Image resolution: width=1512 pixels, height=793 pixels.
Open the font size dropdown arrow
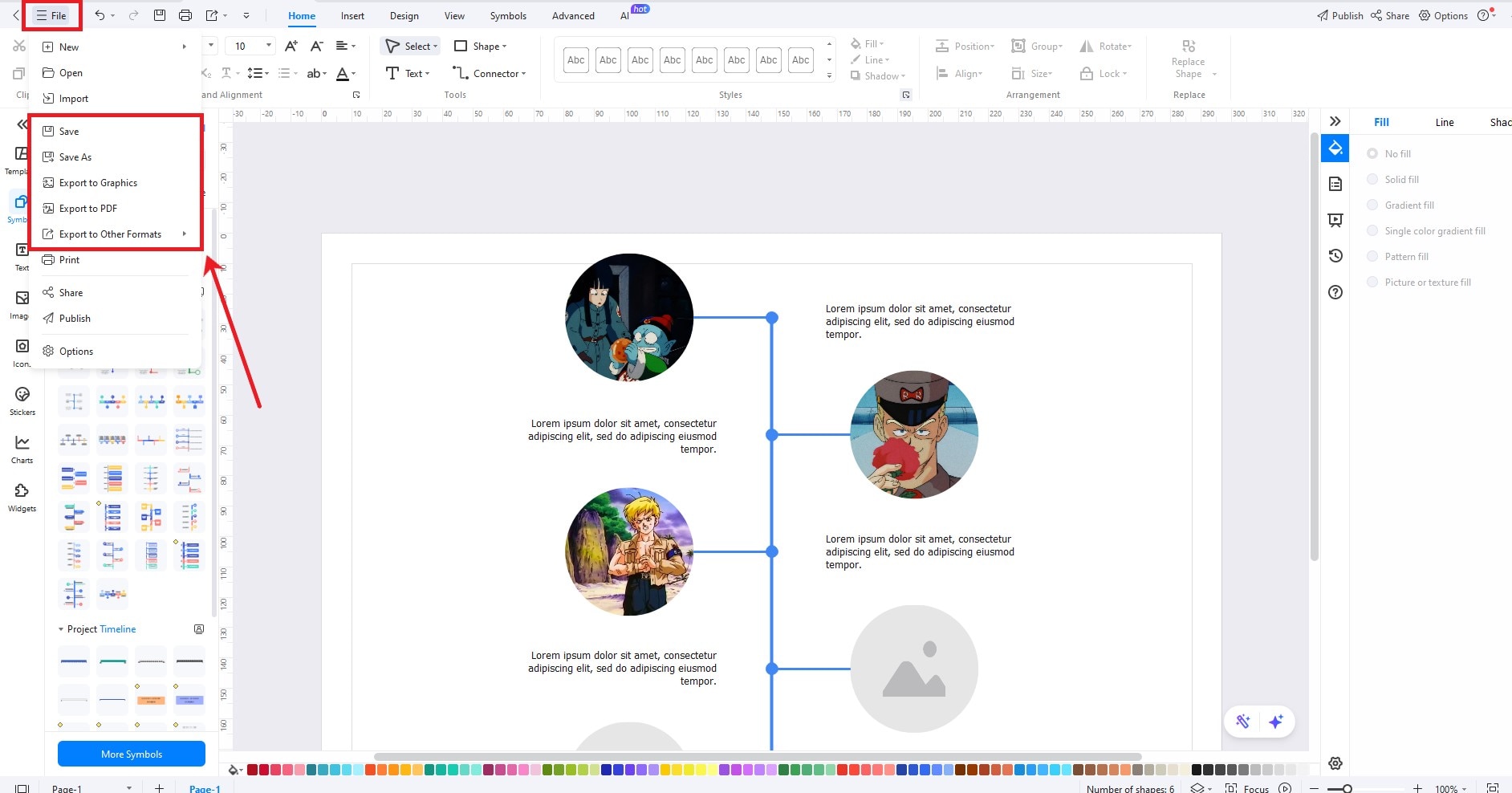tap(269, 46)
